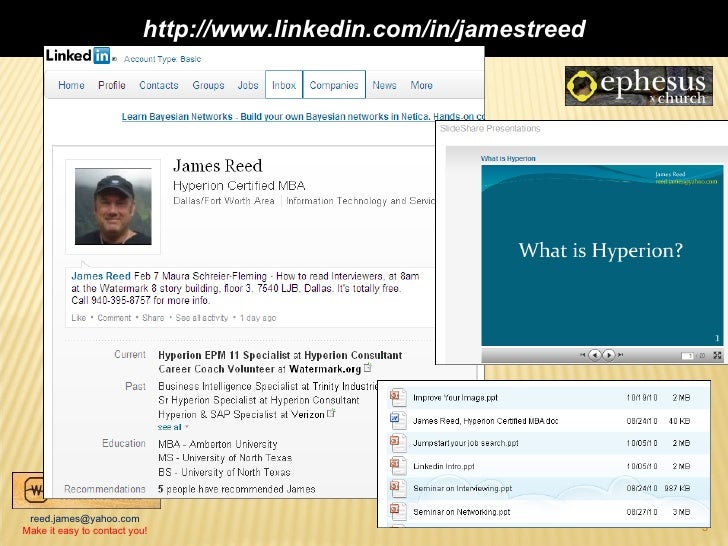This screenshot has width=728, height=546.
Task: Click MBA - Amberton University entry
Action: [217, 444]
